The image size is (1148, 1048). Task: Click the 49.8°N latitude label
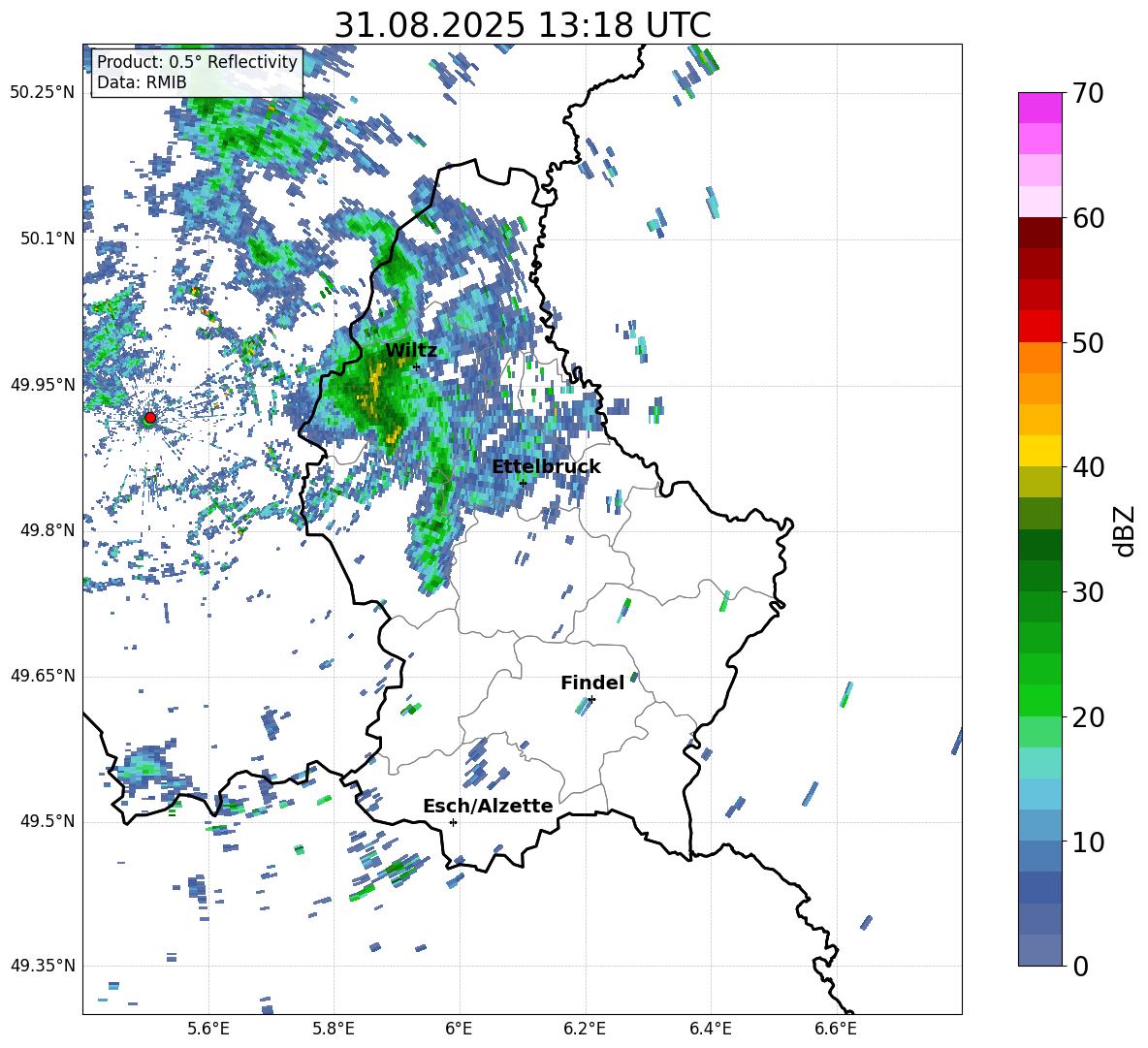pos(48,530)
